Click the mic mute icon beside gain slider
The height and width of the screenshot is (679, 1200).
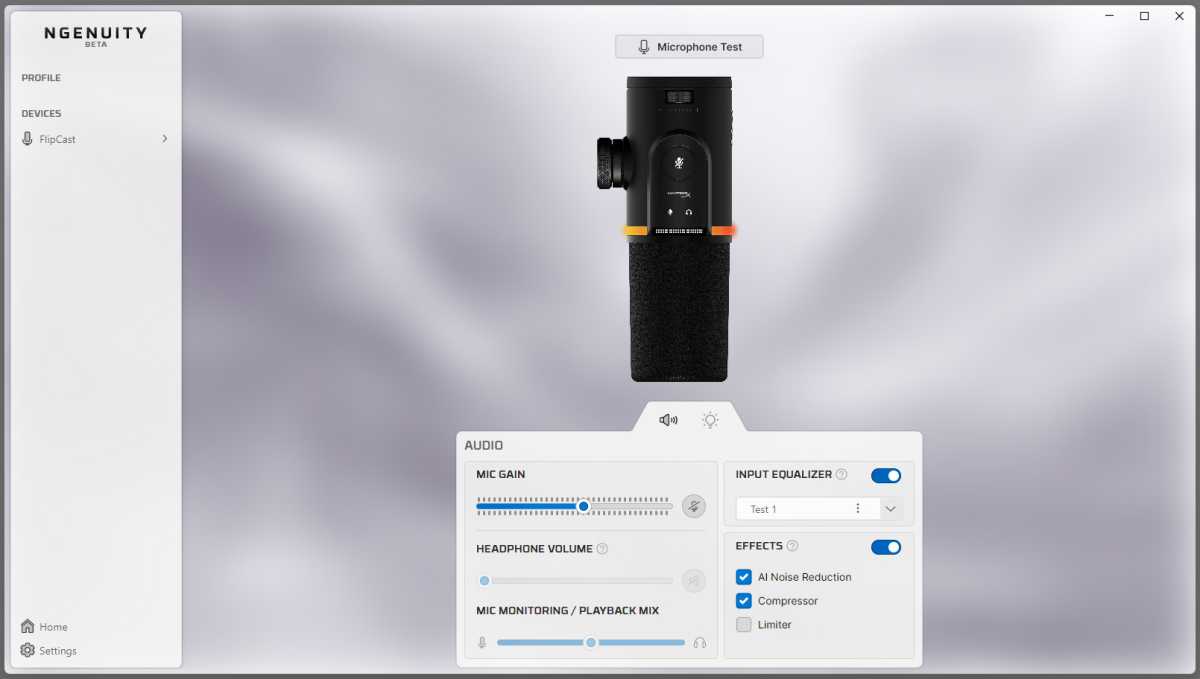[x=693, y=506]
